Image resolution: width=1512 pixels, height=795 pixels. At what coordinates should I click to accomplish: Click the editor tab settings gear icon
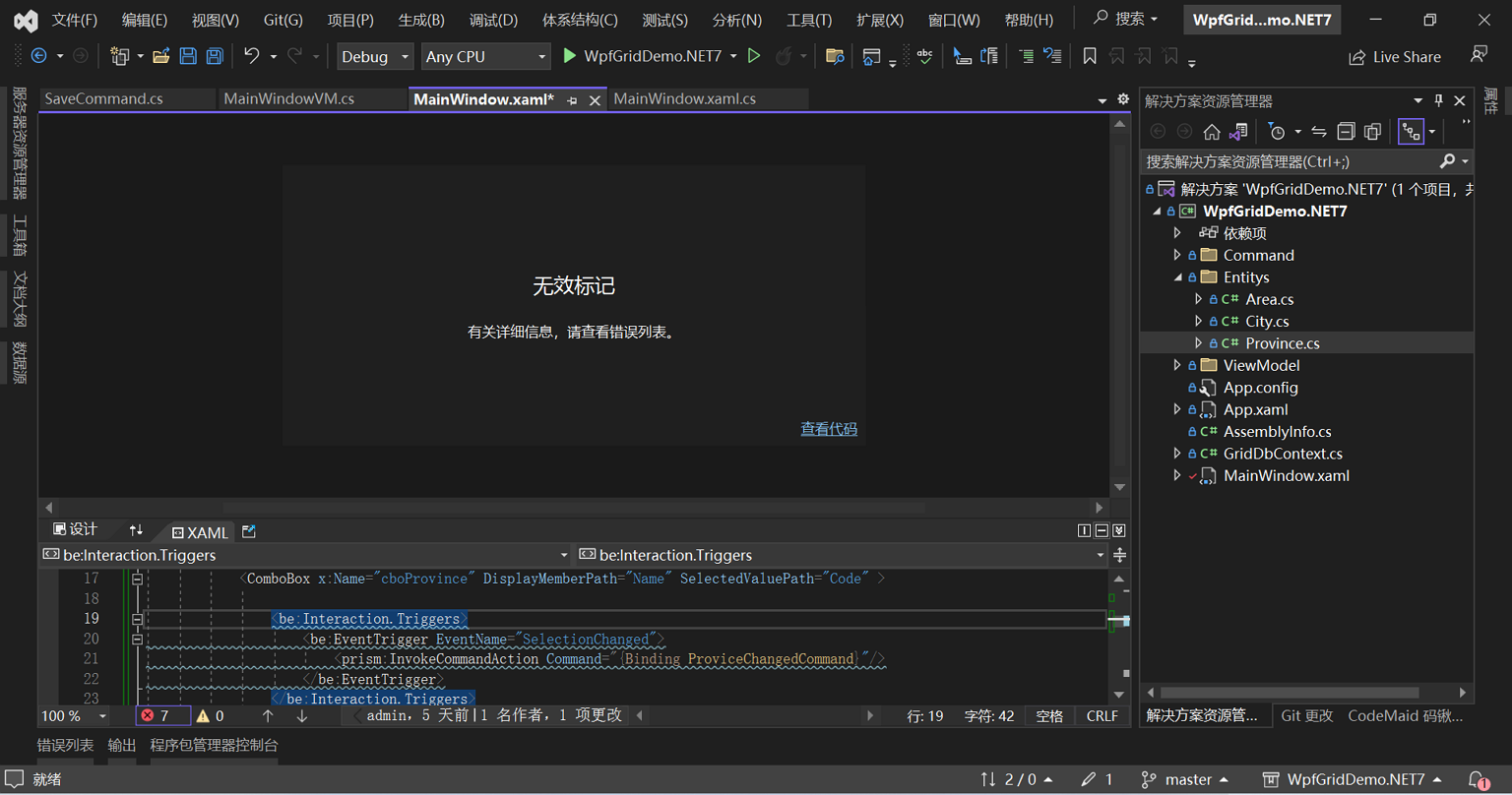tap(1123, 99)
